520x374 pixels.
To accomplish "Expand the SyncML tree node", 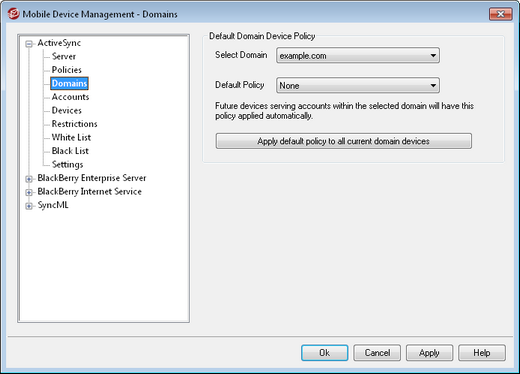I will click(x=29, y=206).
